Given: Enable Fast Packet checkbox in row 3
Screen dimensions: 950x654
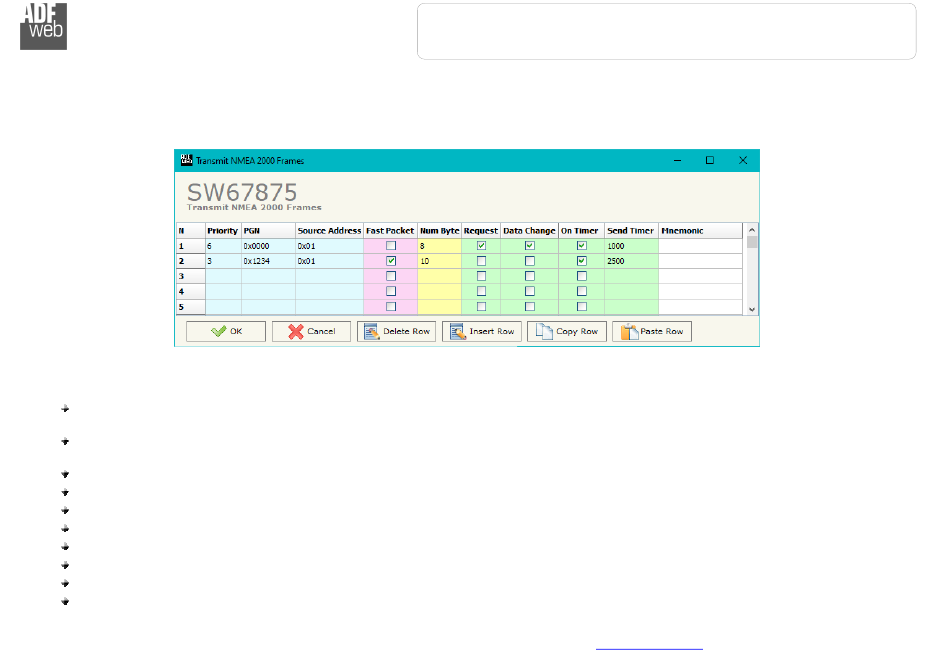Looking at the screenshot, I should pyautogui.click(x=391, y=276).
